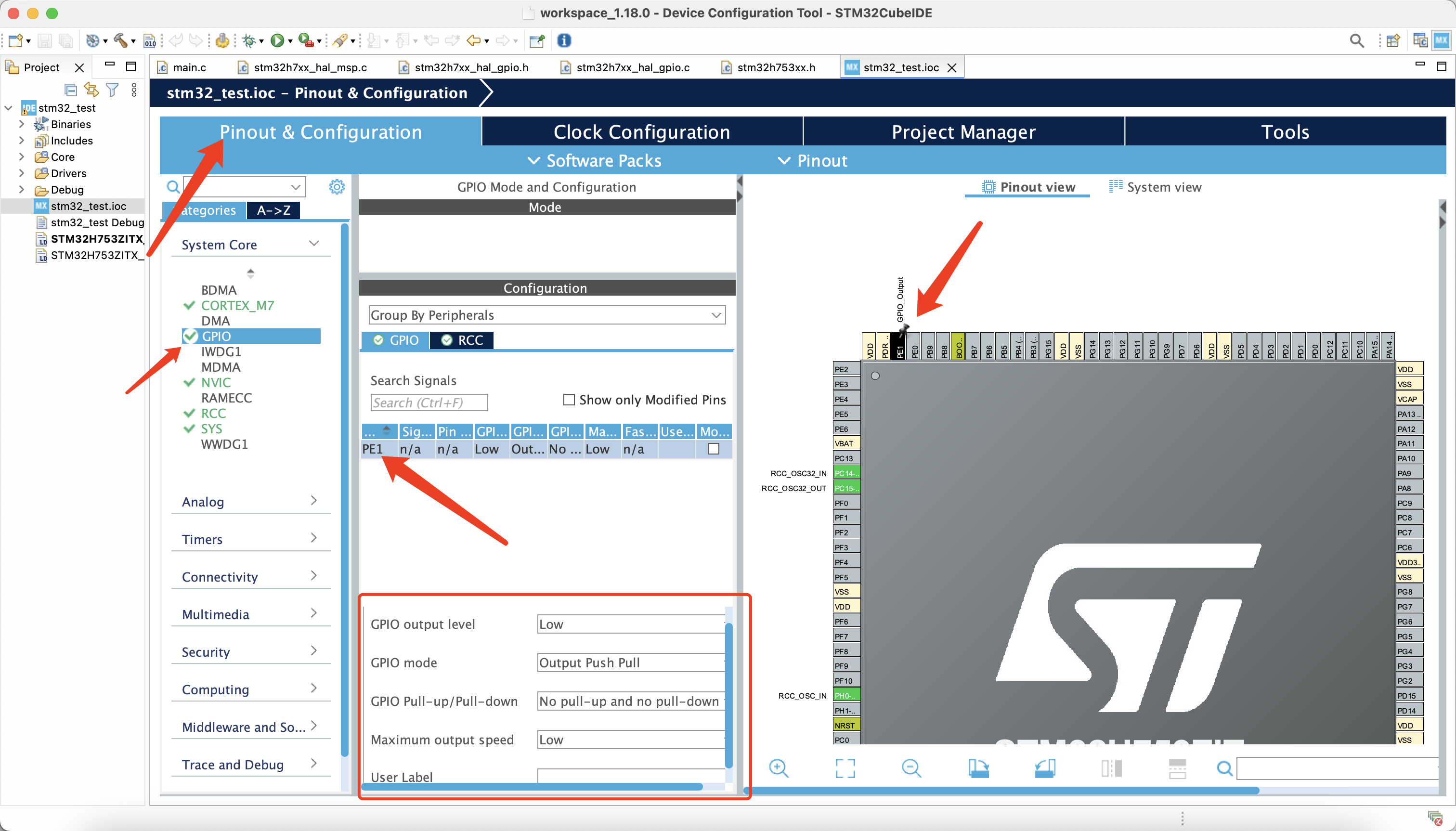Screen dimensions: 1456x831
Task: Rotate the chip pinout counter-clockwise
Action: point(1044,768)
